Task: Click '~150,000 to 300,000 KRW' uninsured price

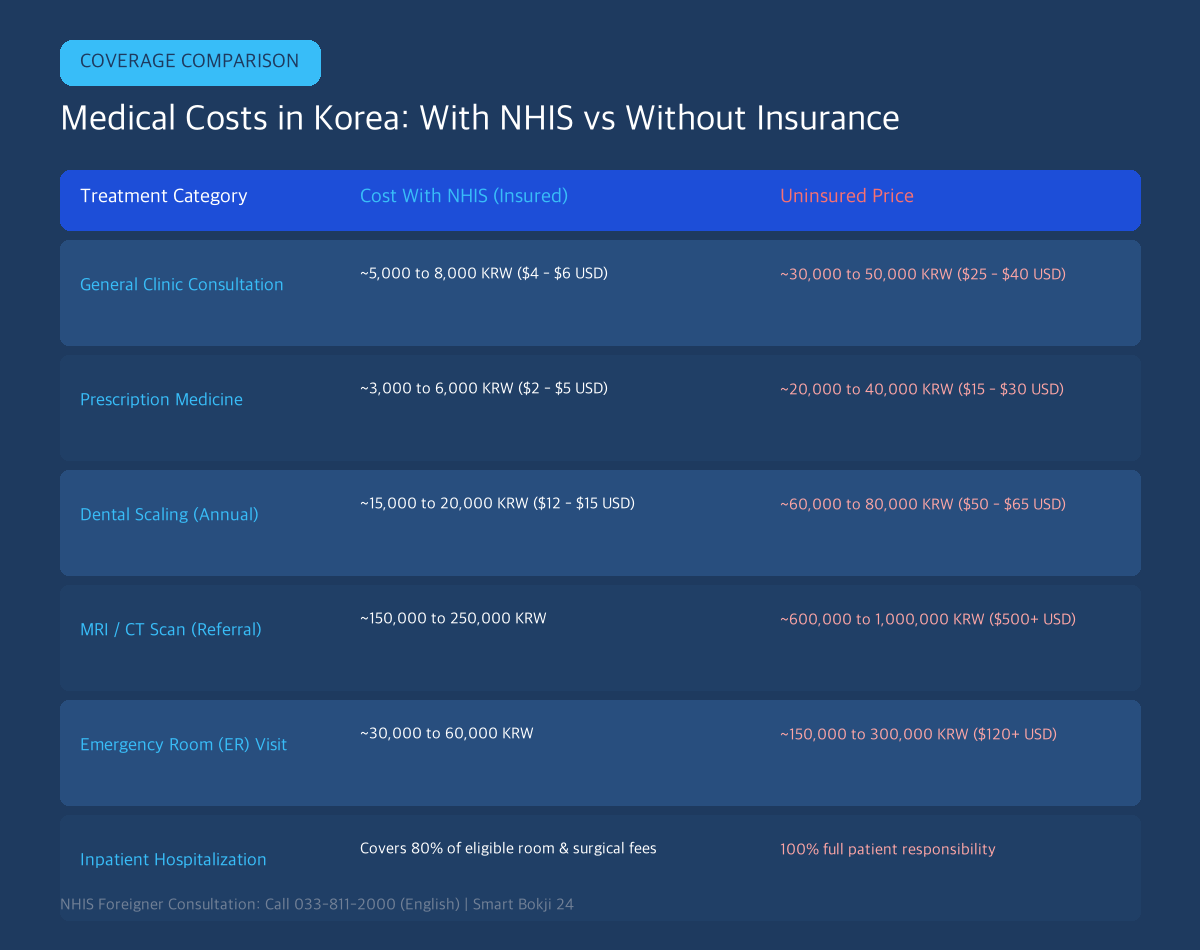Action: [x=918, y=734]
